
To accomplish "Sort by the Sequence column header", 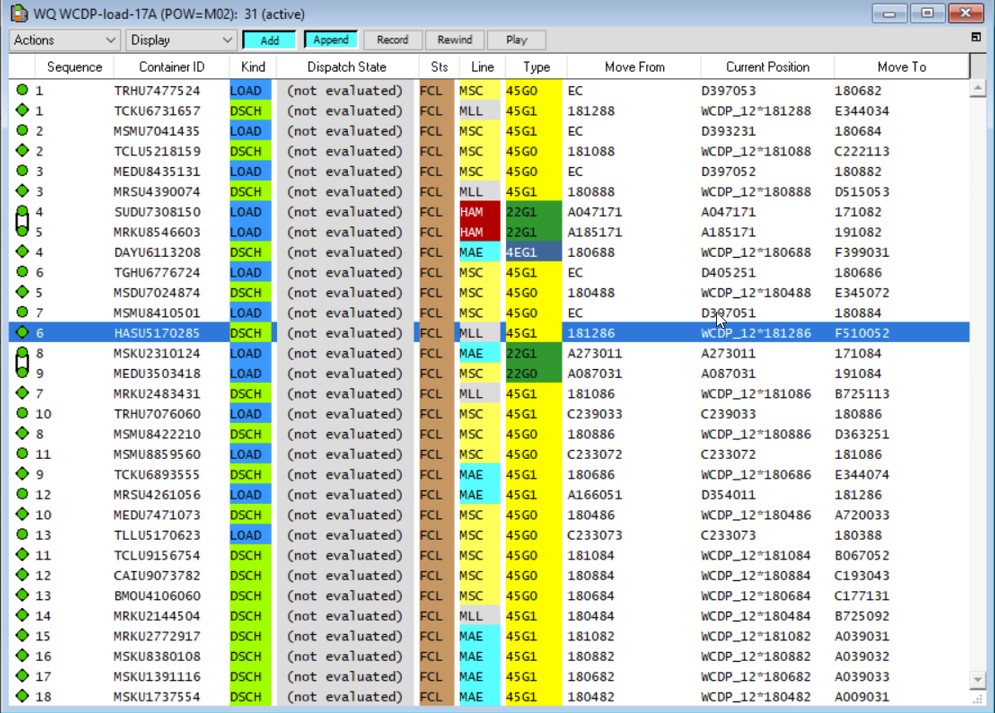I will (x=74, y=67).
